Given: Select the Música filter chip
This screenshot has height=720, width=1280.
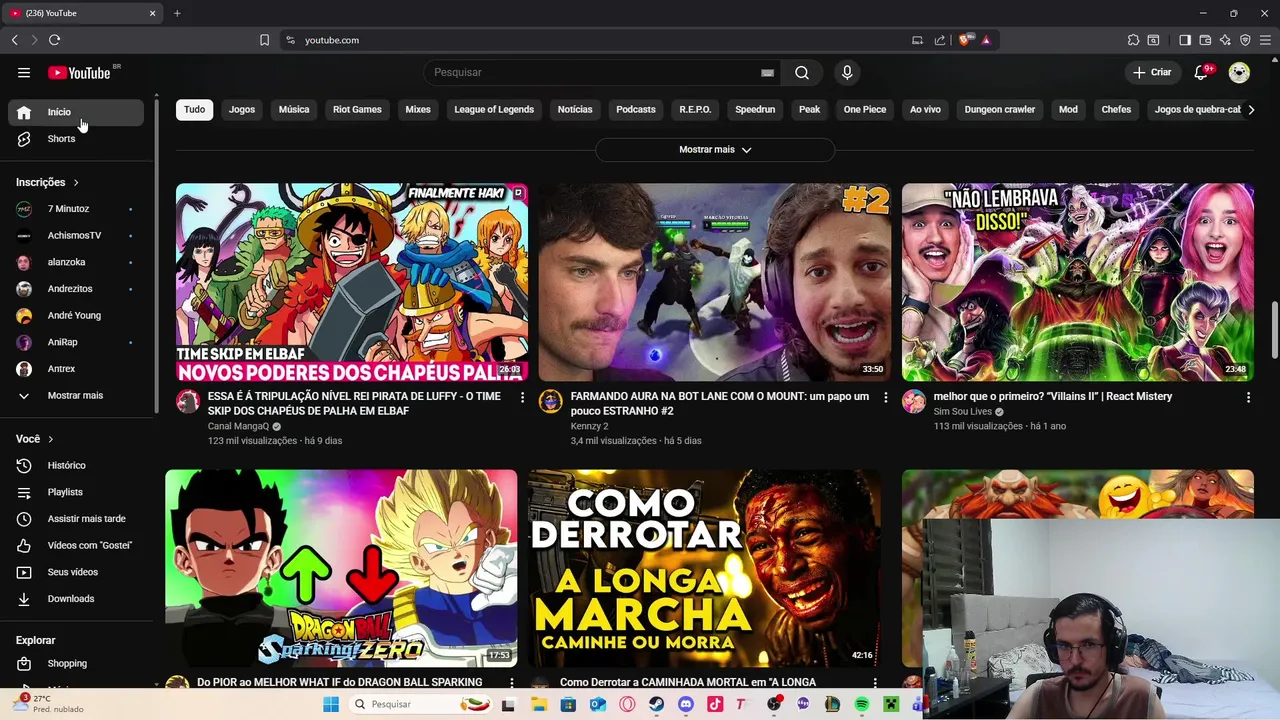Looking at the screenshot, I should (294, 110).
